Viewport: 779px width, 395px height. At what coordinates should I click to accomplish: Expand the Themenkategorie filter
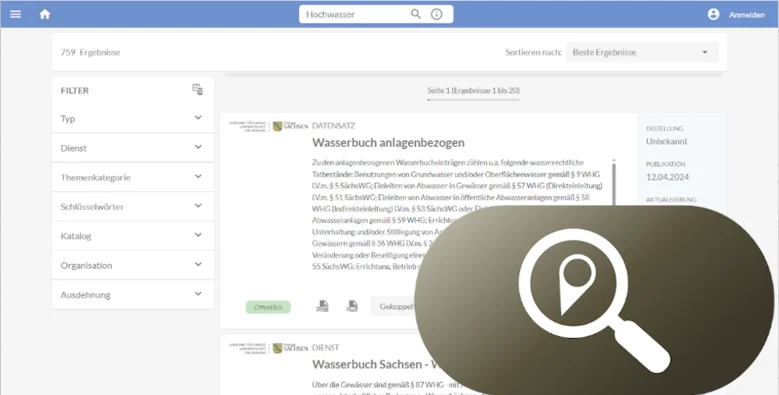[x=133, y=177]
